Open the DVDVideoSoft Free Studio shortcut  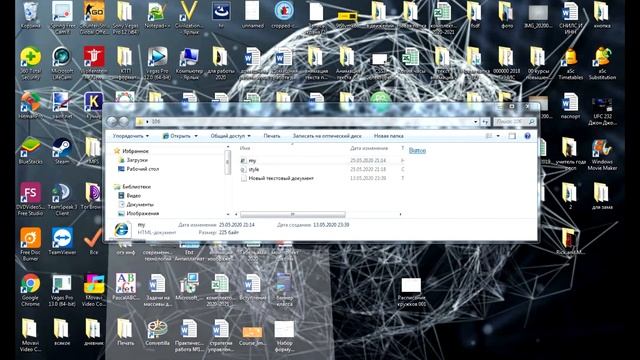click(31, 199)
